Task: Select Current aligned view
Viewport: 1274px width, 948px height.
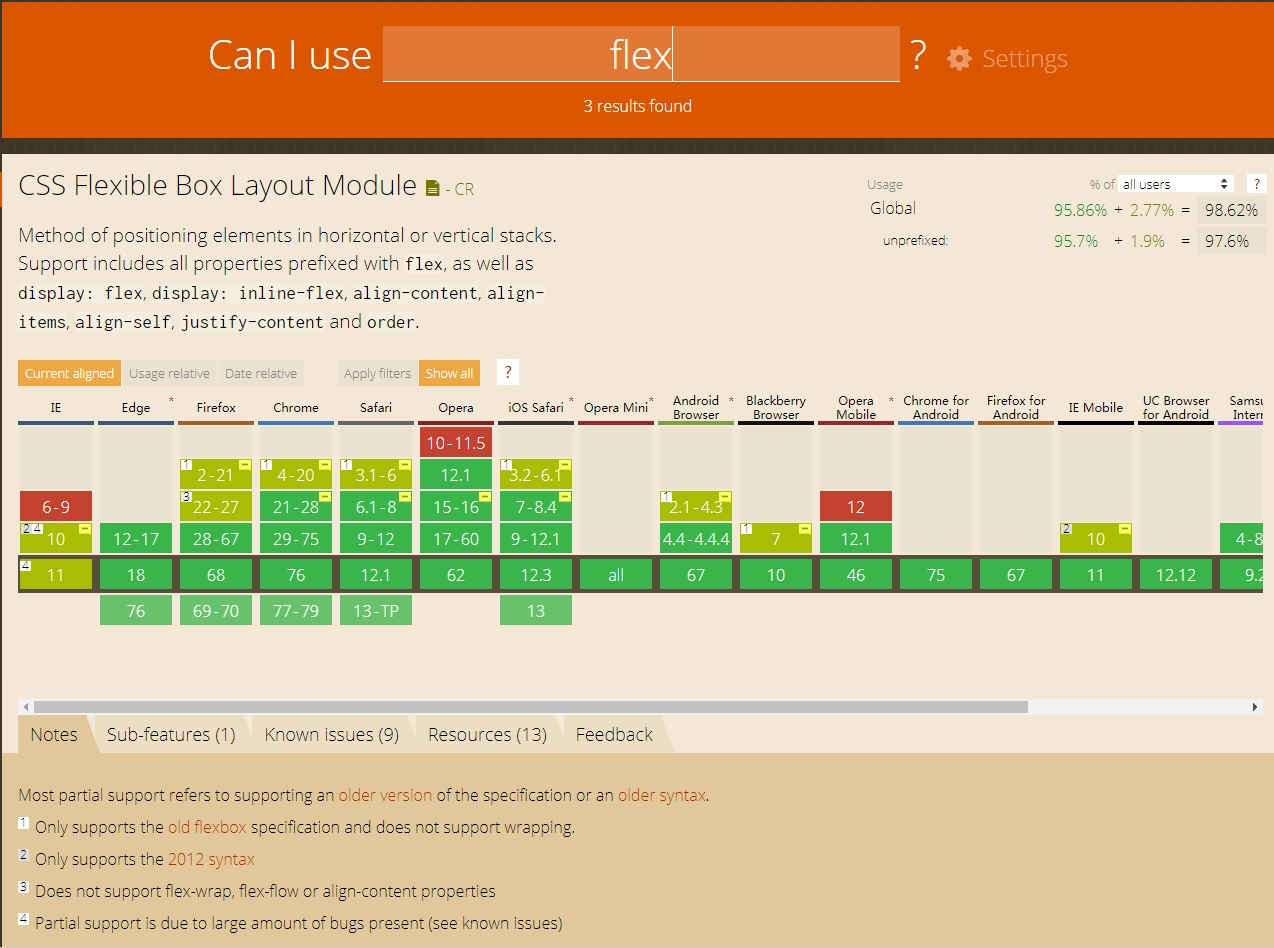Action: [x=69, y=373]
